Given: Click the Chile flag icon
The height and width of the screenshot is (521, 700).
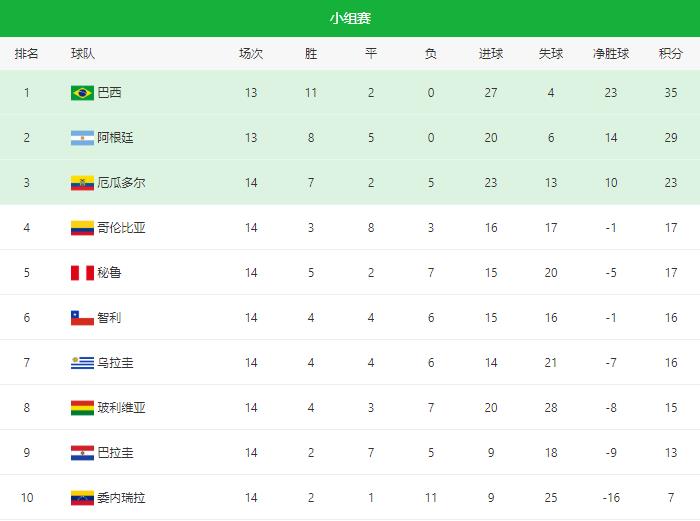Looking at the screenshot, I should pyautogui.click(x=82, y=318).
